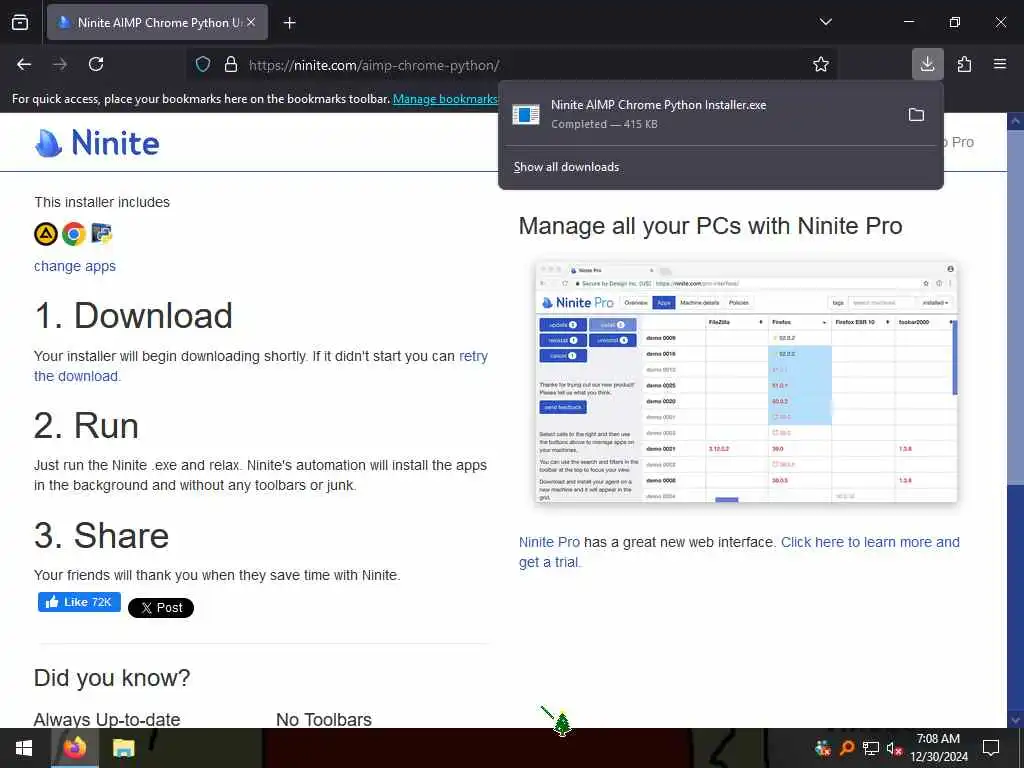
Task: Close the Ninite AIMP Chrome Python tab
Action: 251,22
